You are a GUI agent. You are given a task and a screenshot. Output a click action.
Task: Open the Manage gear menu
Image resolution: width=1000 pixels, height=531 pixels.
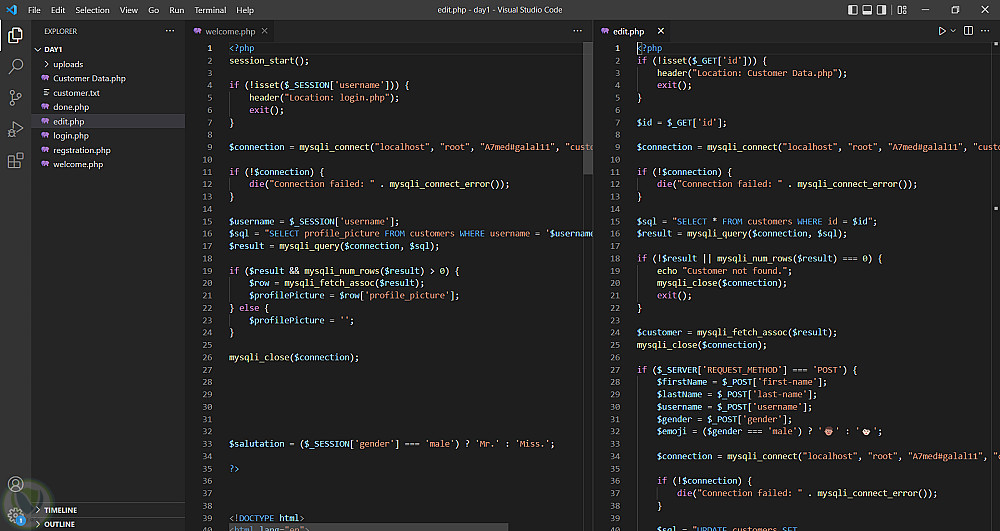pyautogui.click(x=15, y=515)
